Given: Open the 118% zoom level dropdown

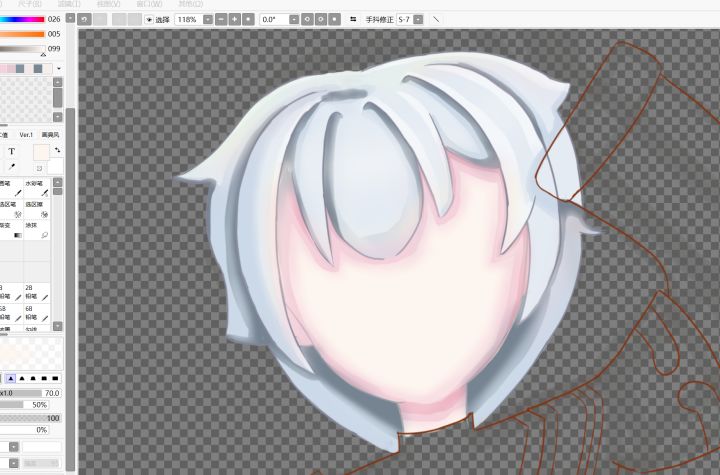Looking at the screenshot, I should [208, 19].
